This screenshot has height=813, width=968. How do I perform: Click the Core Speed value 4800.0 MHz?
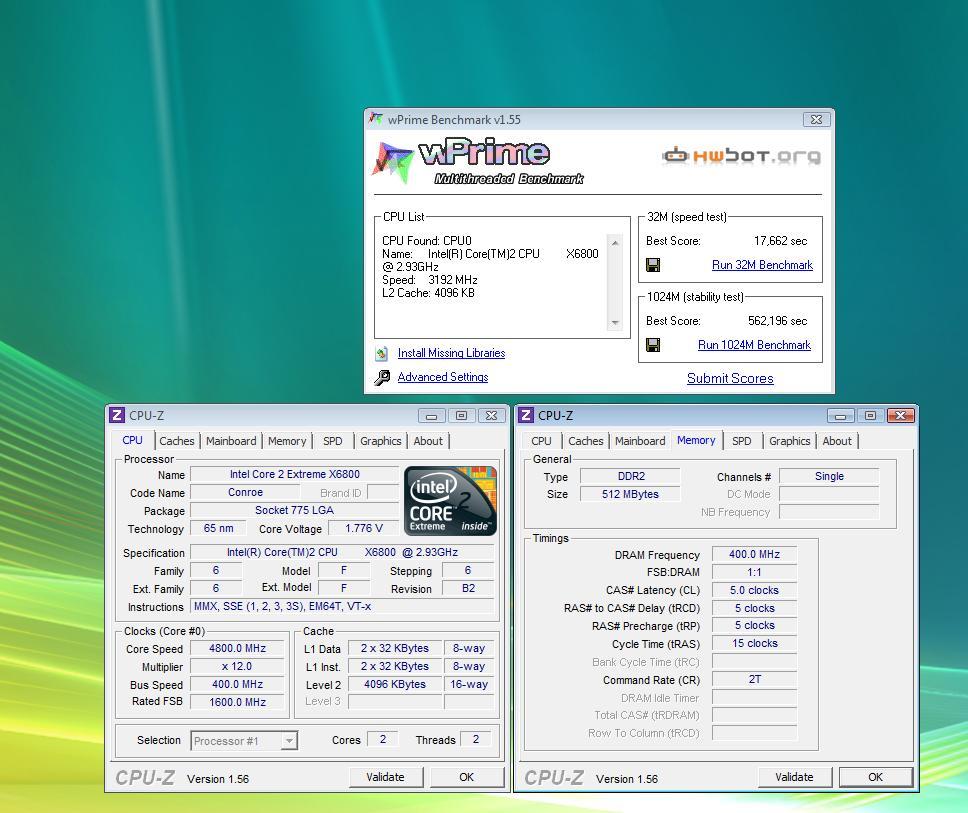click(238, 648)
